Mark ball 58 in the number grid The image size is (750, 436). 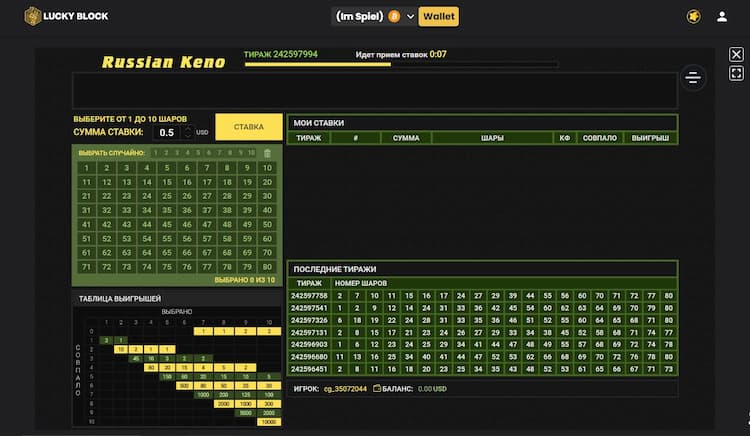[x=227, y=239]
